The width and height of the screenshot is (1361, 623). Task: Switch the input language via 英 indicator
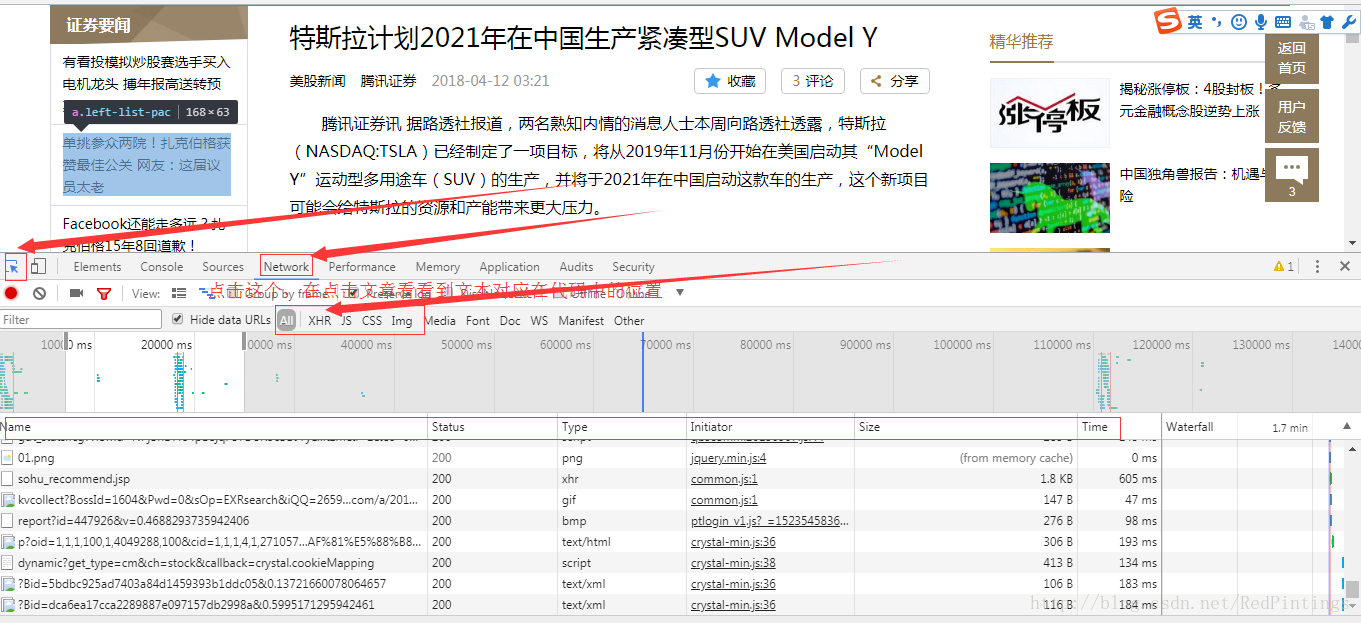1195,21
